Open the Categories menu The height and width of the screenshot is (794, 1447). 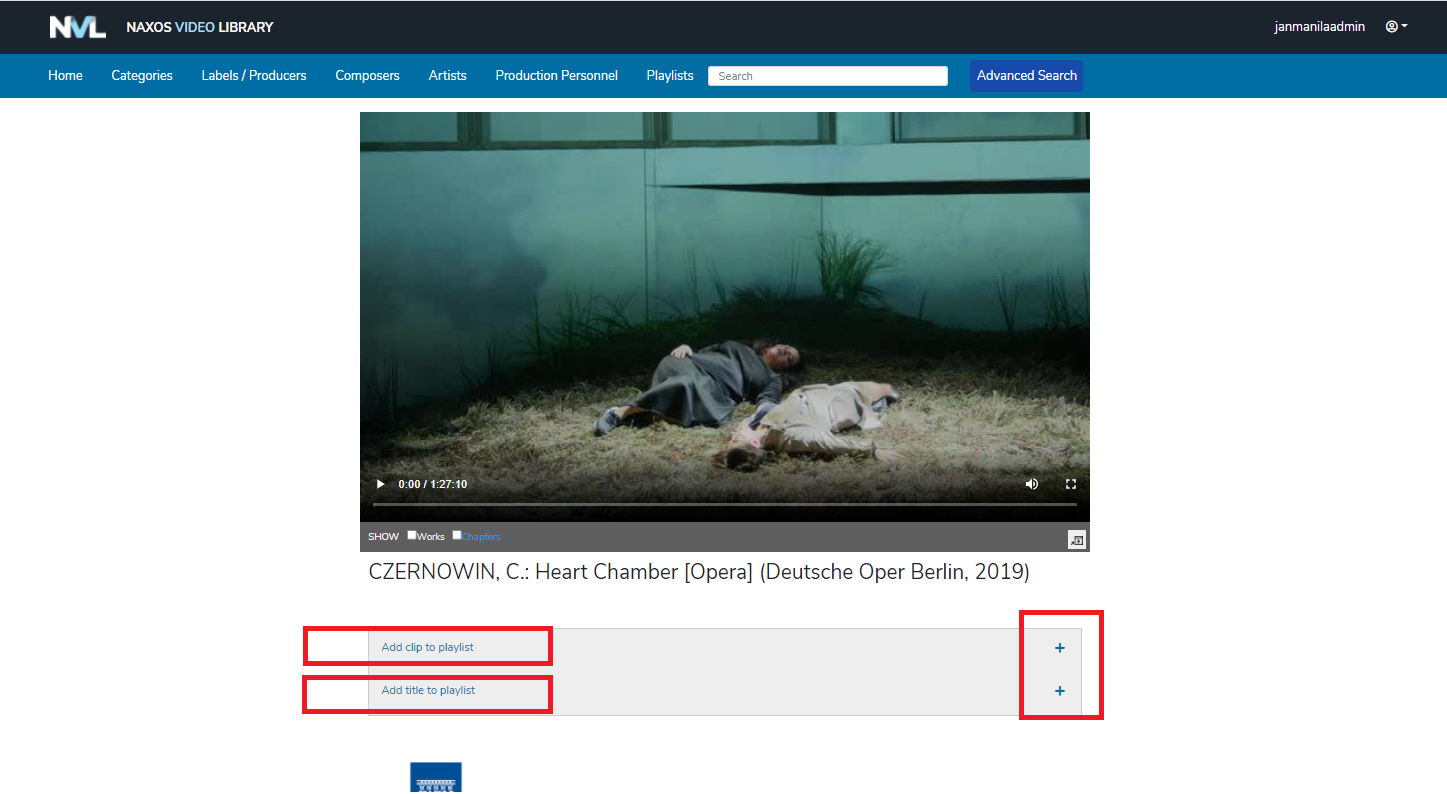142,75
